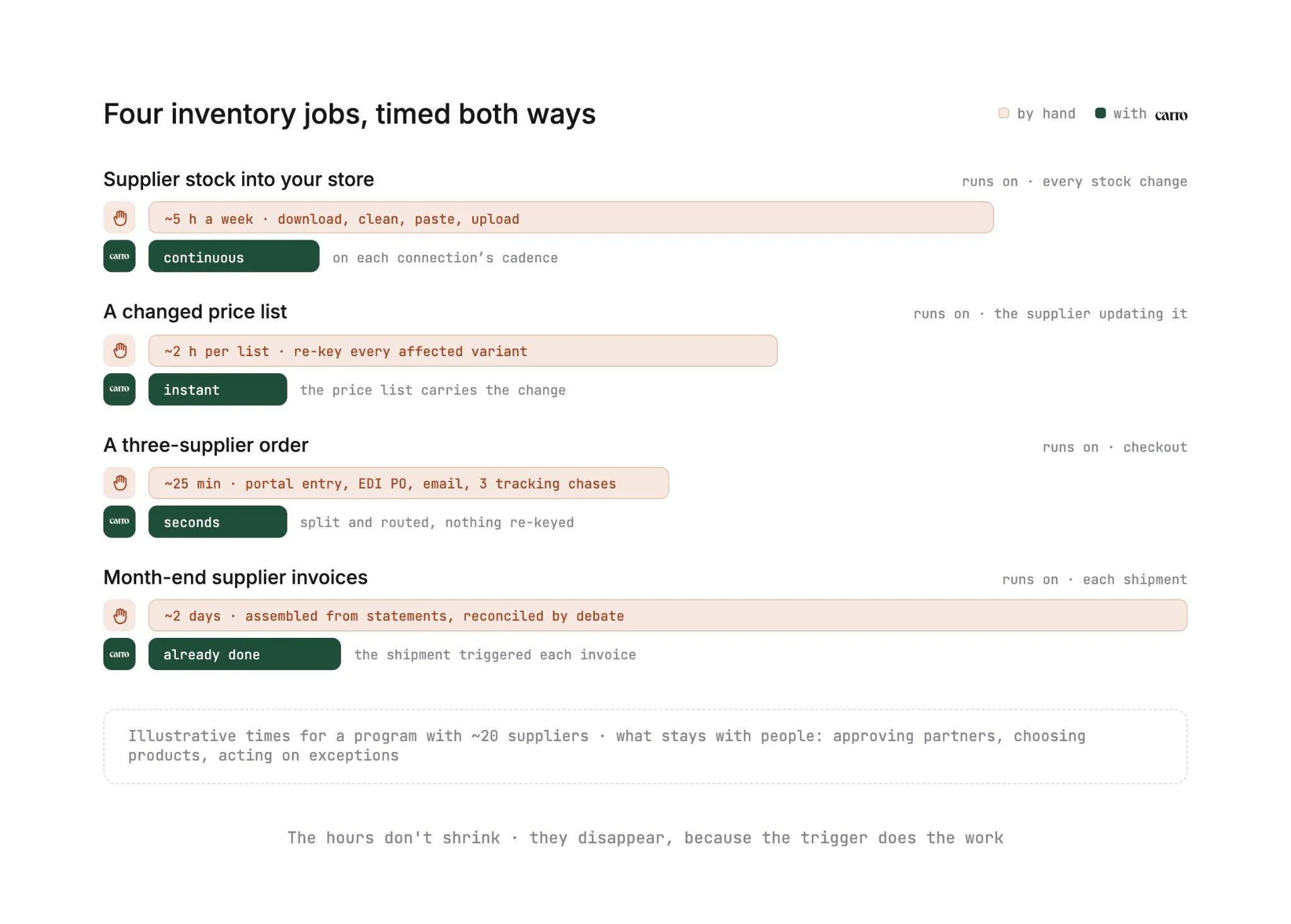Click the 'by hand' legend label
The image size is (1291, 924).
click(x=1046, y=114)
